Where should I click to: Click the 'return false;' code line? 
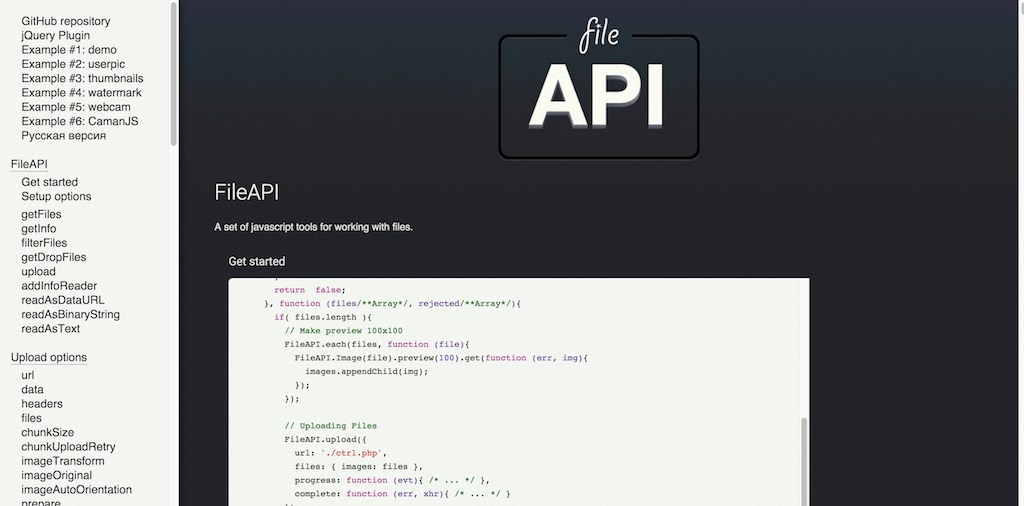310,290
